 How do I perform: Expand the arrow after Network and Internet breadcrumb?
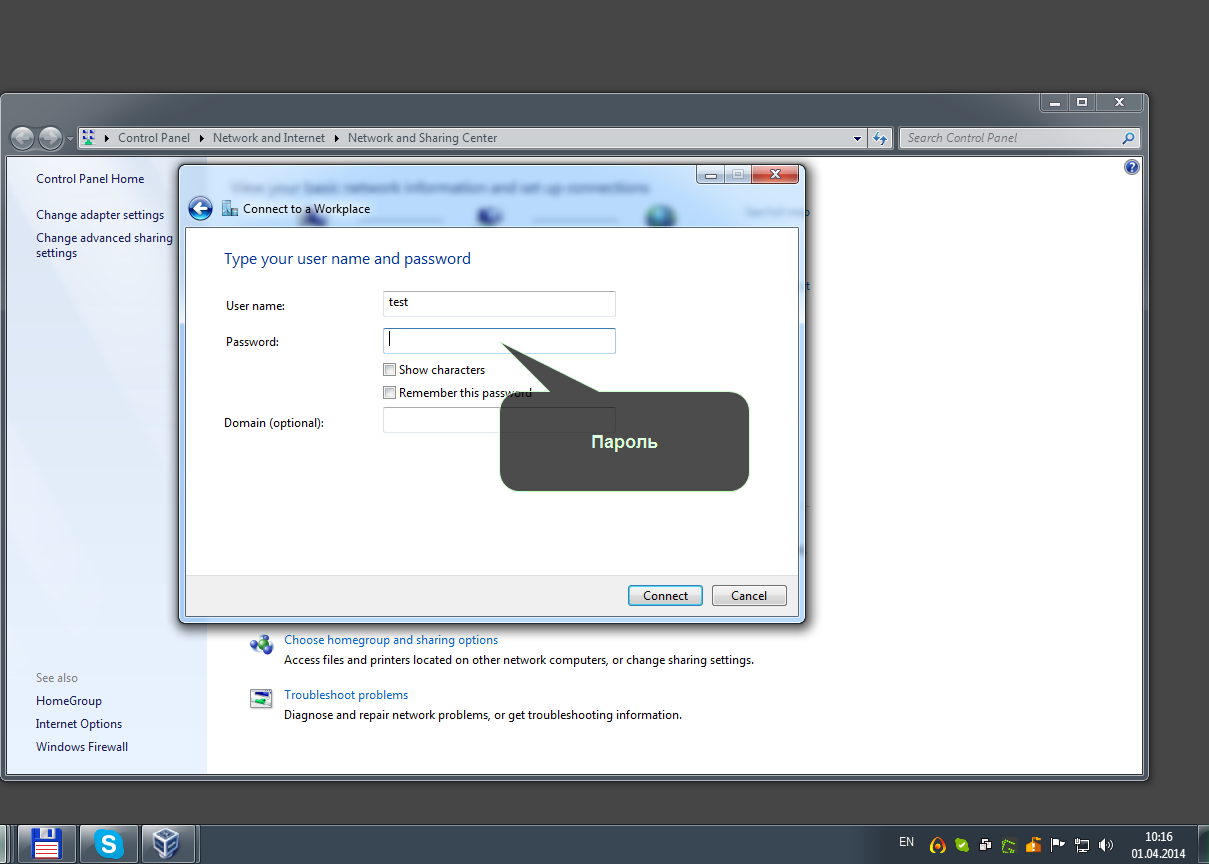(x=337, y=138)
